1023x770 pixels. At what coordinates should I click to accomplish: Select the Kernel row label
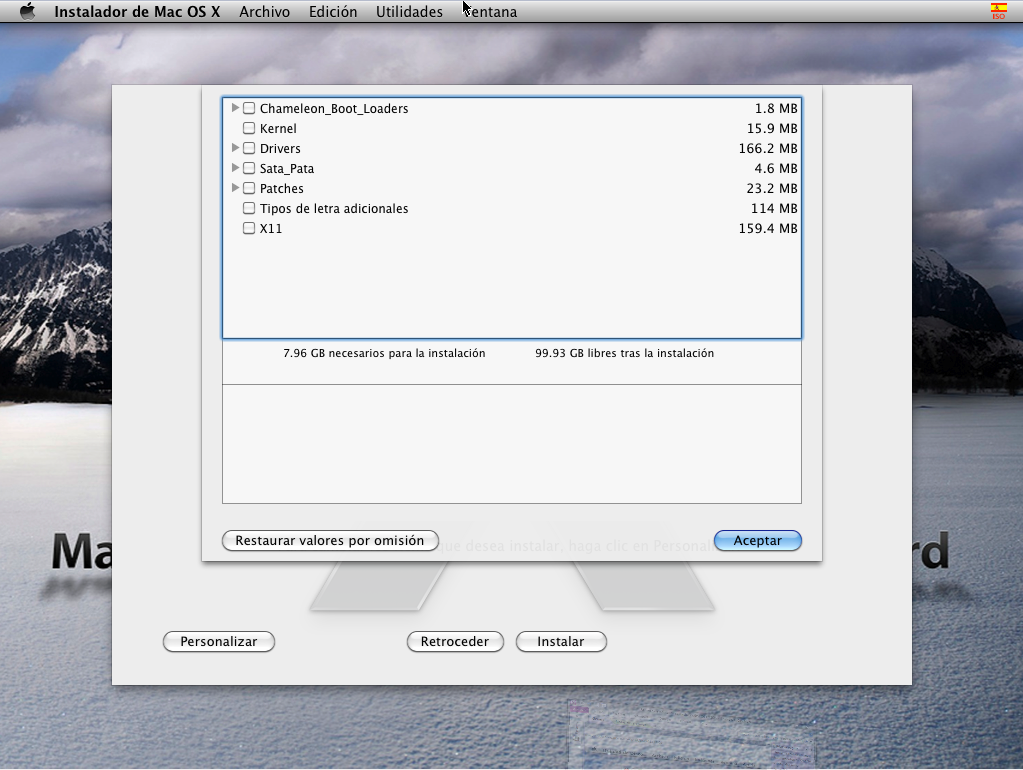[278, 129]
